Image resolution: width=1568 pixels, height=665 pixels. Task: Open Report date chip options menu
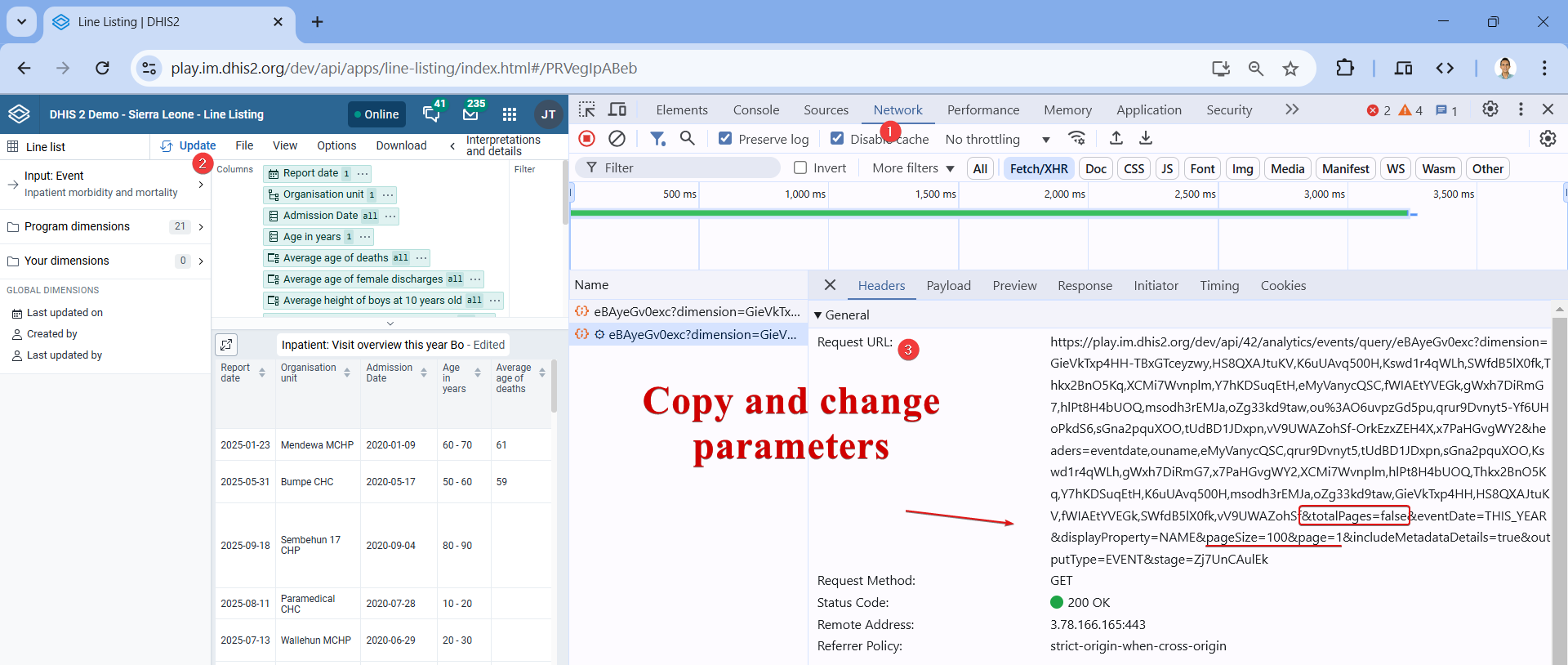363,173
